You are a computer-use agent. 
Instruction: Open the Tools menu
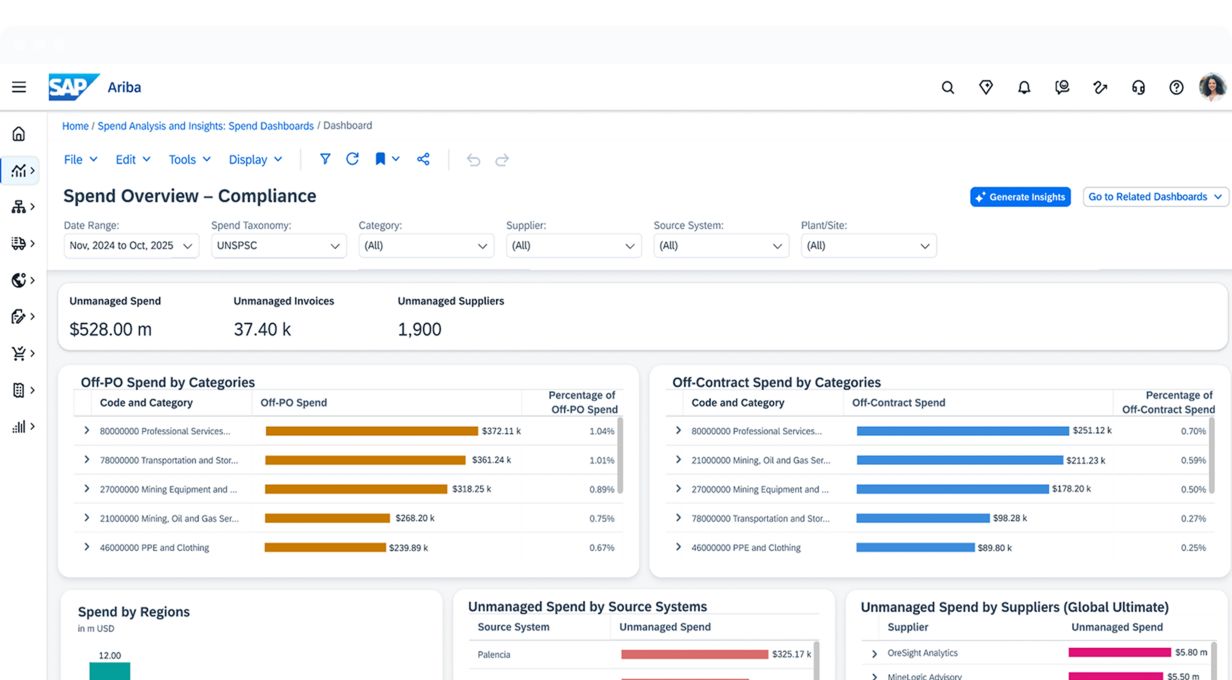(x=190, y=159)
